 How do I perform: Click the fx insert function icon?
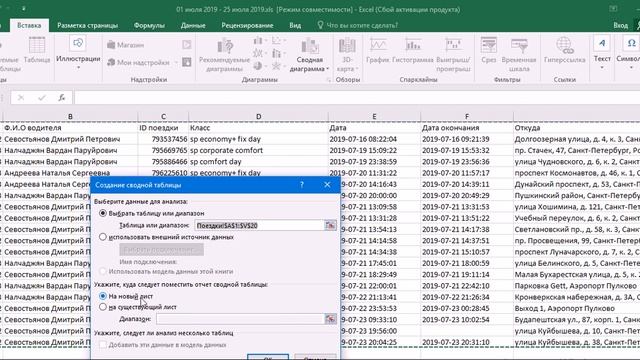point(62,98)
